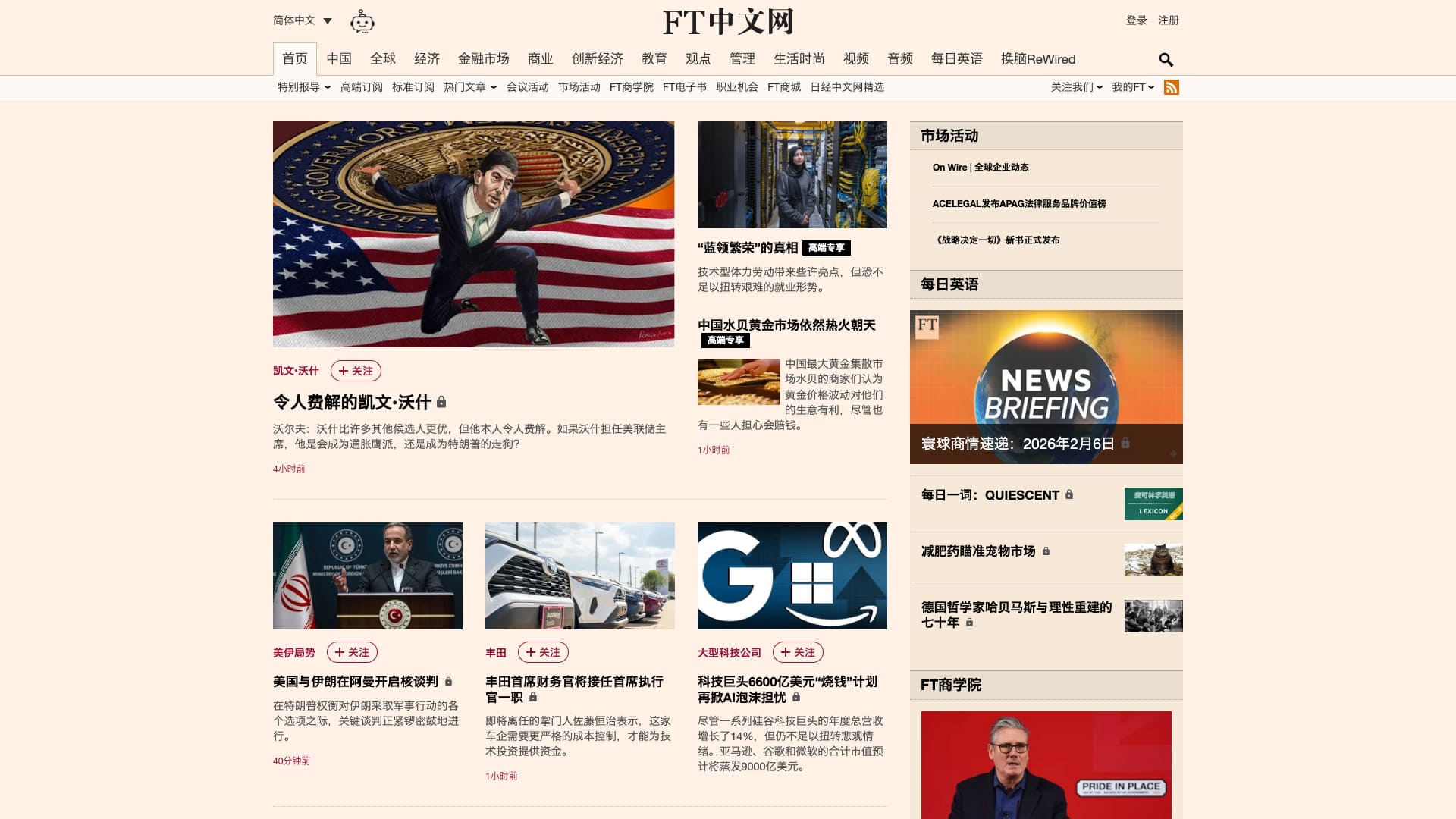Expand the 我的FT dropdown menu
The image size is (1456, 819).
click(1133, 87)
